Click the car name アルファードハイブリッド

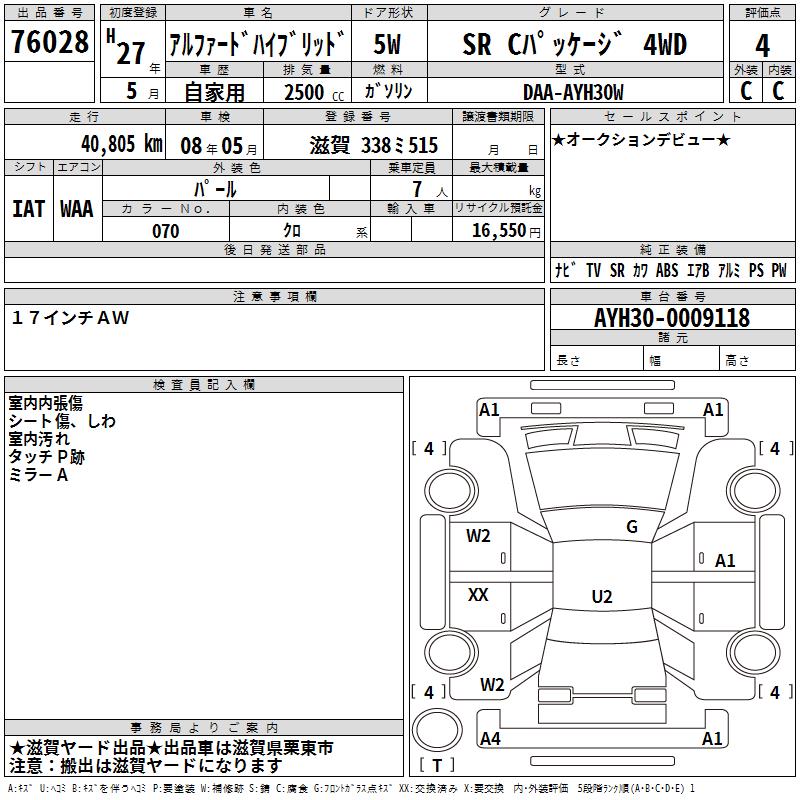[257, 45]
